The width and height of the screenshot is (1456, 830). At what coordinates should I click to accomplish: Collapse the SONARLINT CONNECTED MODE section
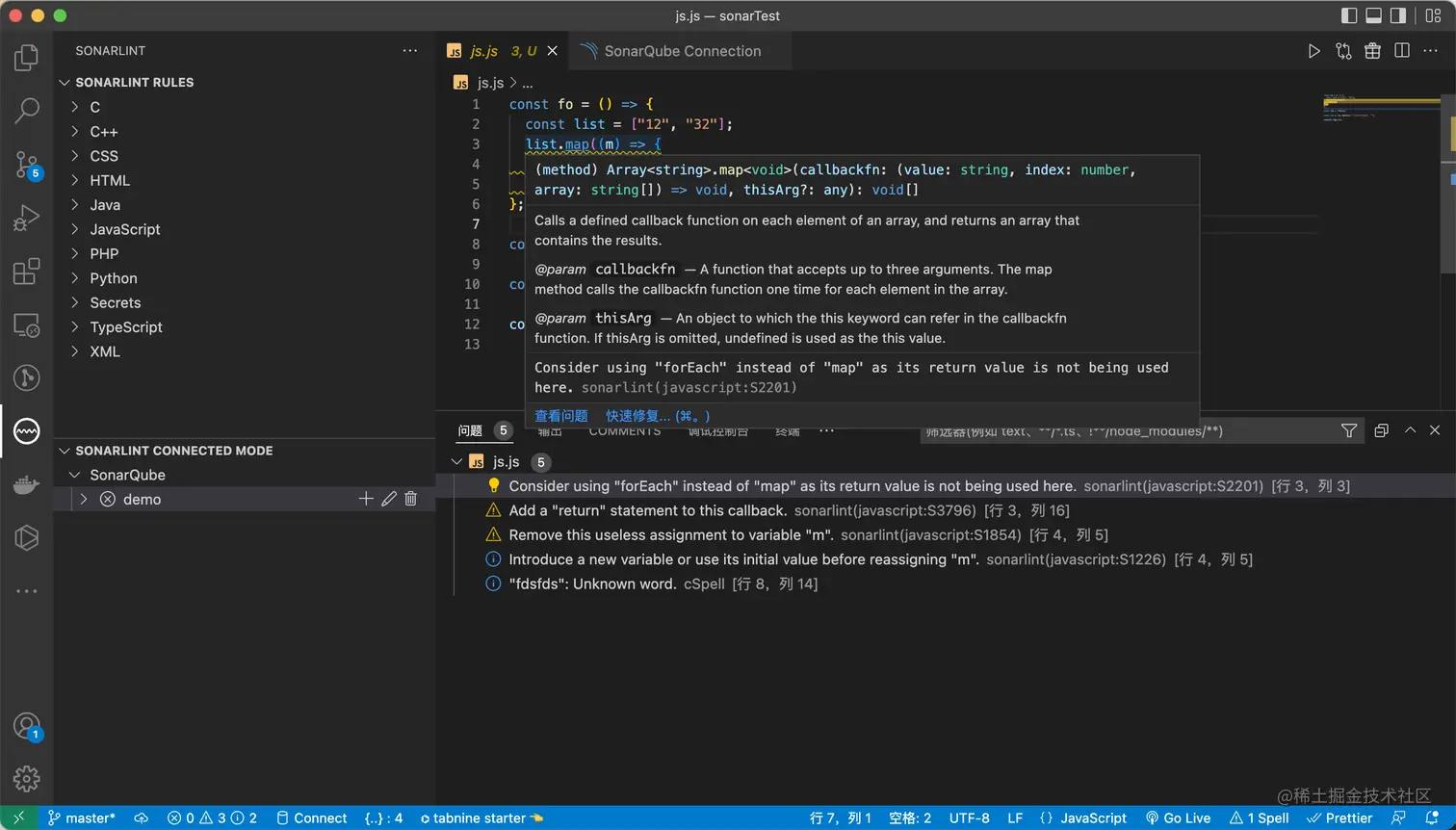[65, 451]
